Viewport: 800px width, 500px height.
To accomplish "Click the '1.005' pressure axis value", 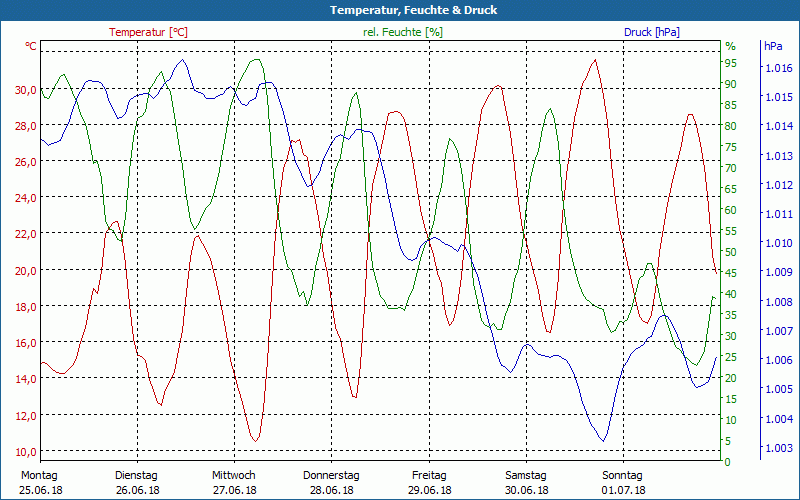I will (779, 389).
